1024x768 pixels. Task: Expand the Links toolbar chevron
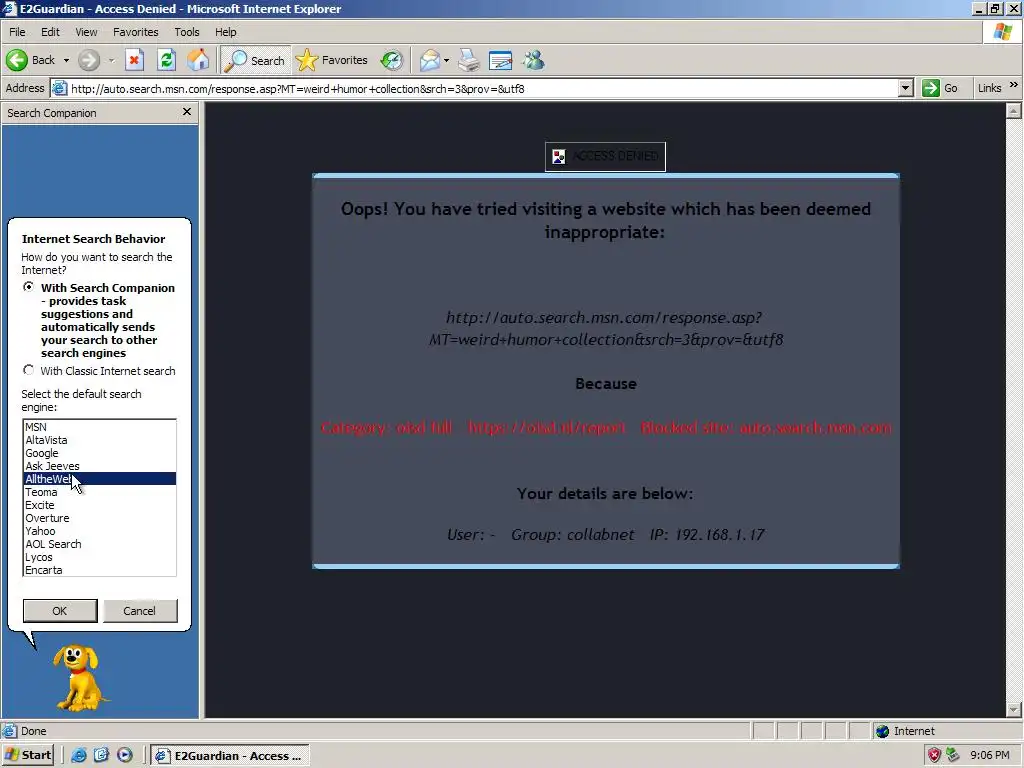[1014, 85]
